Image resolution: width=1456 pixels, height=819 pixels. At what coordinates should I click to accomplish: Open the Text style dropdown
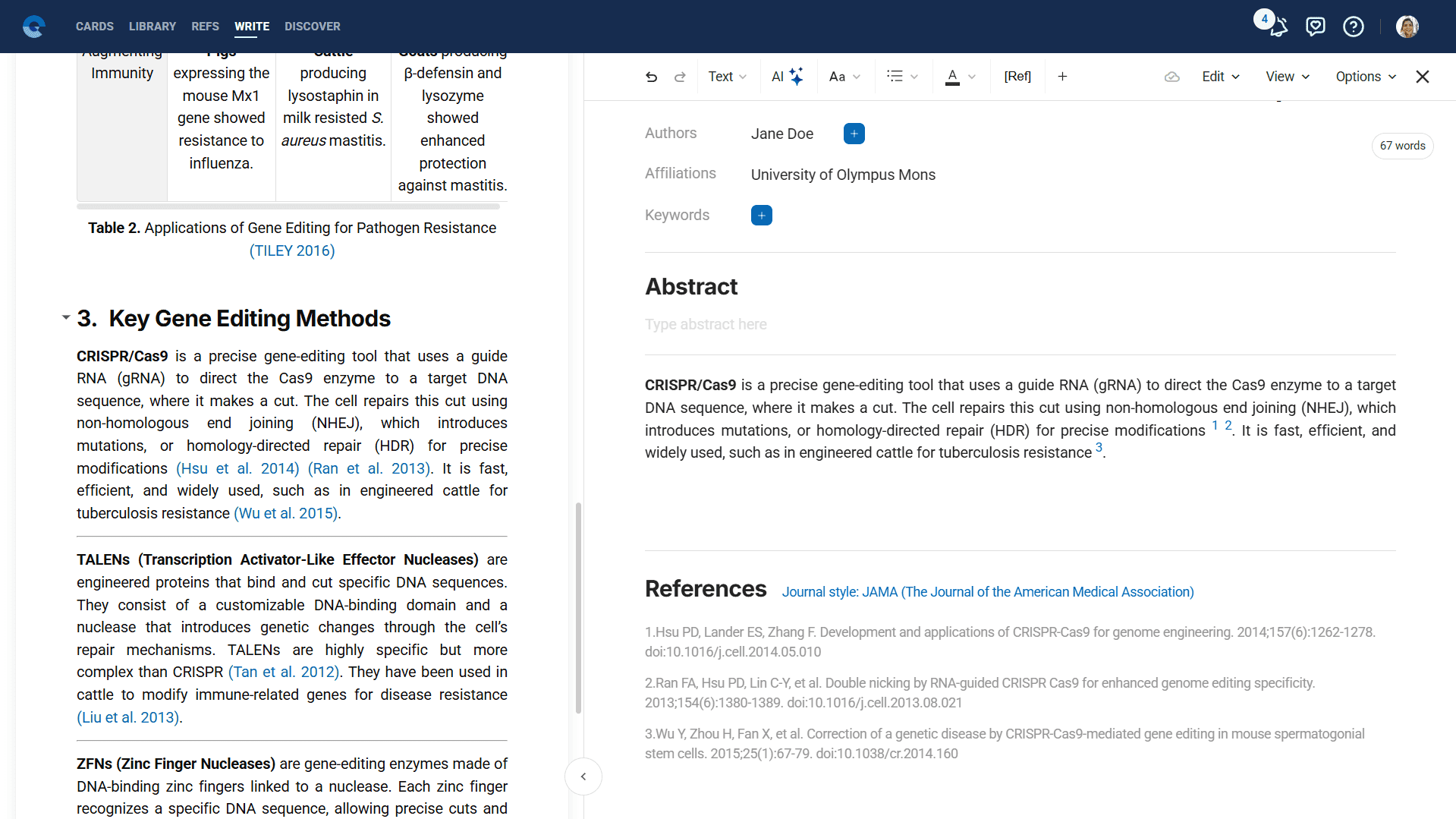727,77
